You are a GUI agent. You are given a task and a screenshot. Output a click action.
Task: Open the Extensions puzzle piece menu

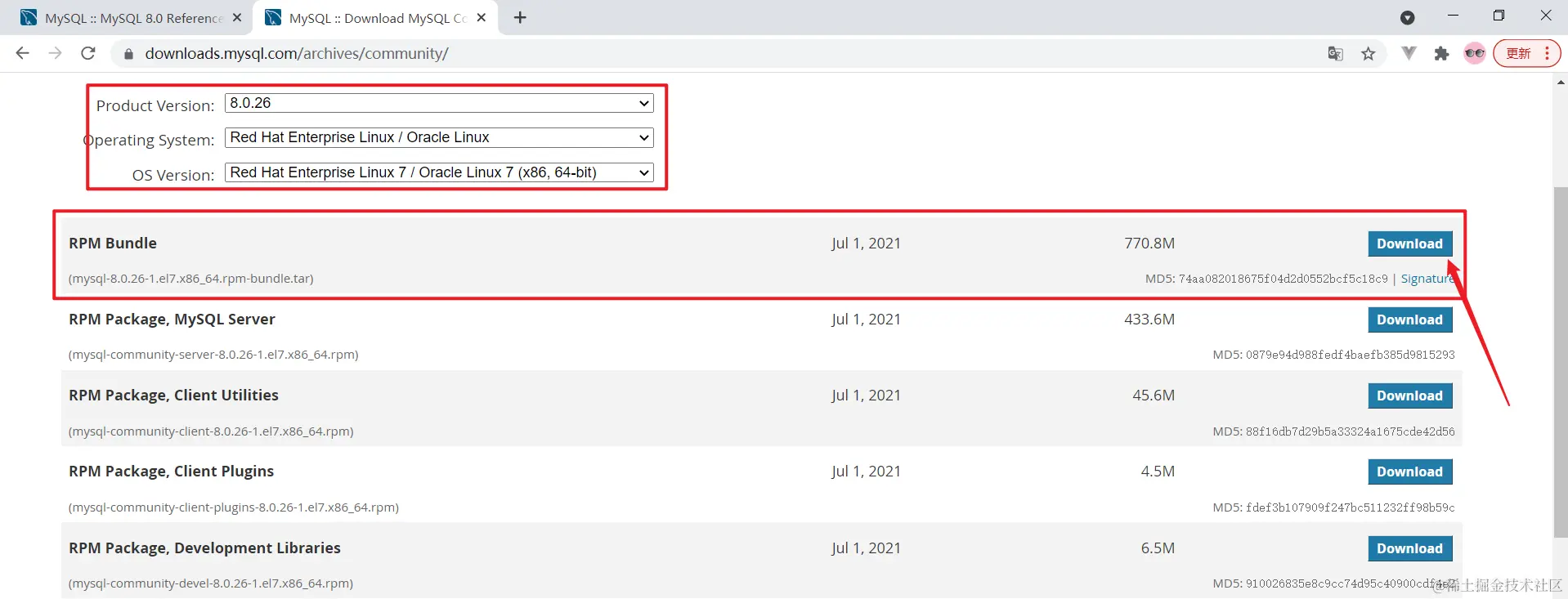pyautogui.click(x=1441, y=54)
